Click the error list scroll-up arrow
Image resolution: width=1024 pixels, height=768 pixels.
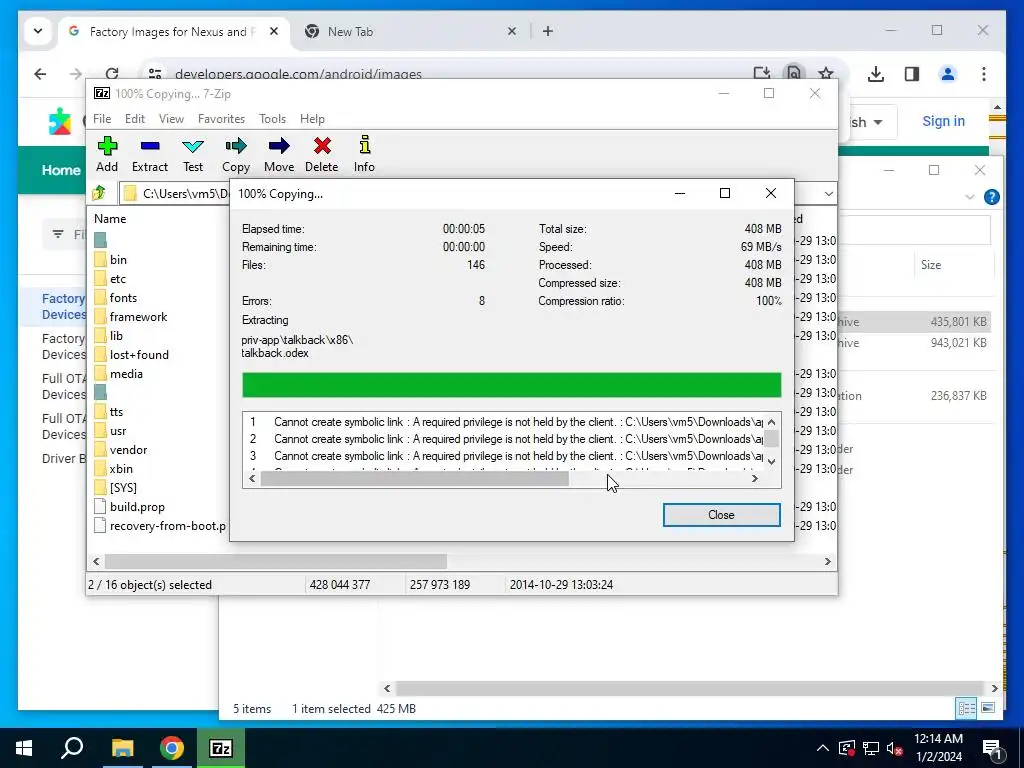coord(771,422)
